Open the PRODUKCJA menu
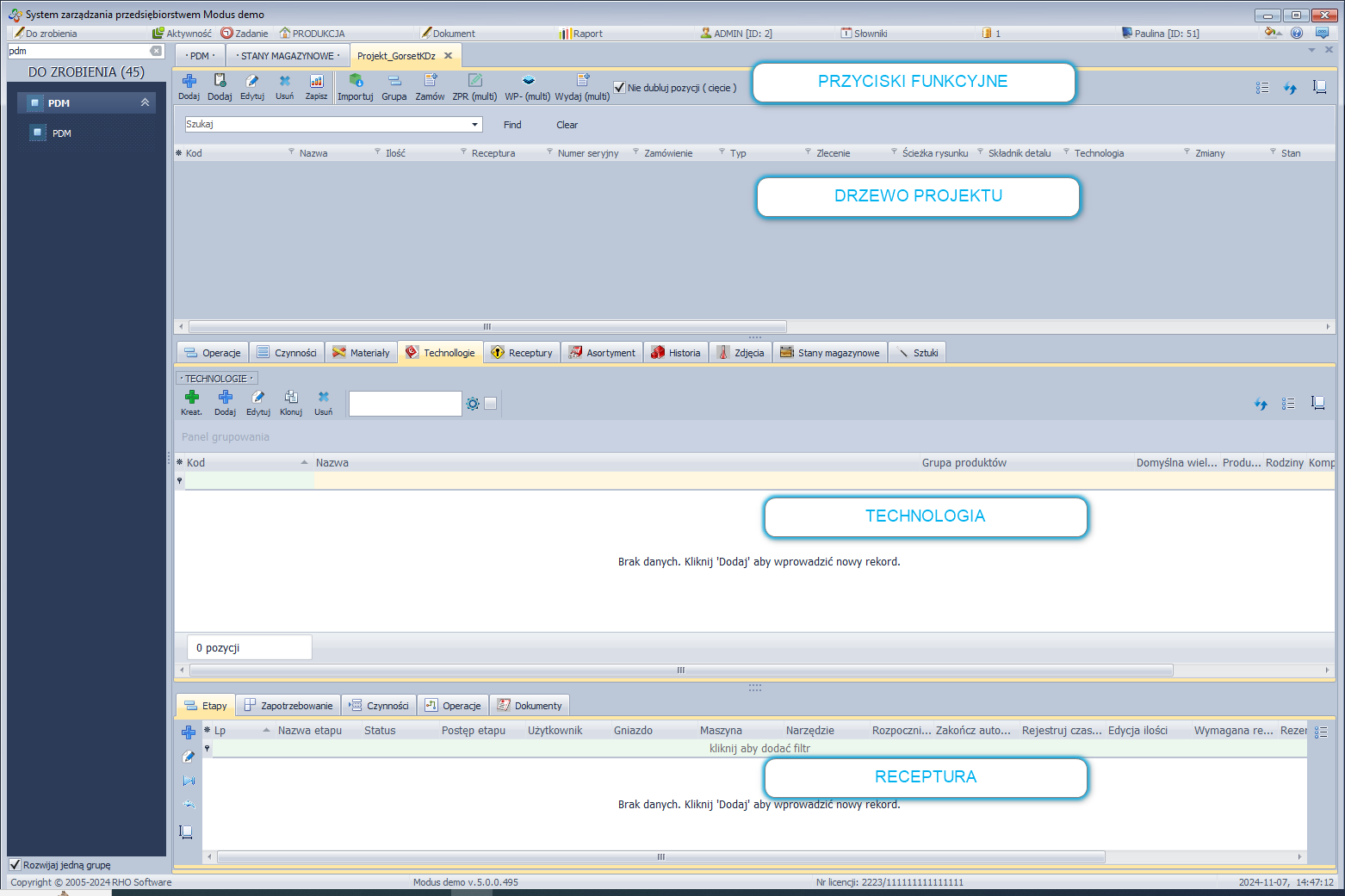The height and width of the screenshot is (896, 1345). [x=312, y=34]
